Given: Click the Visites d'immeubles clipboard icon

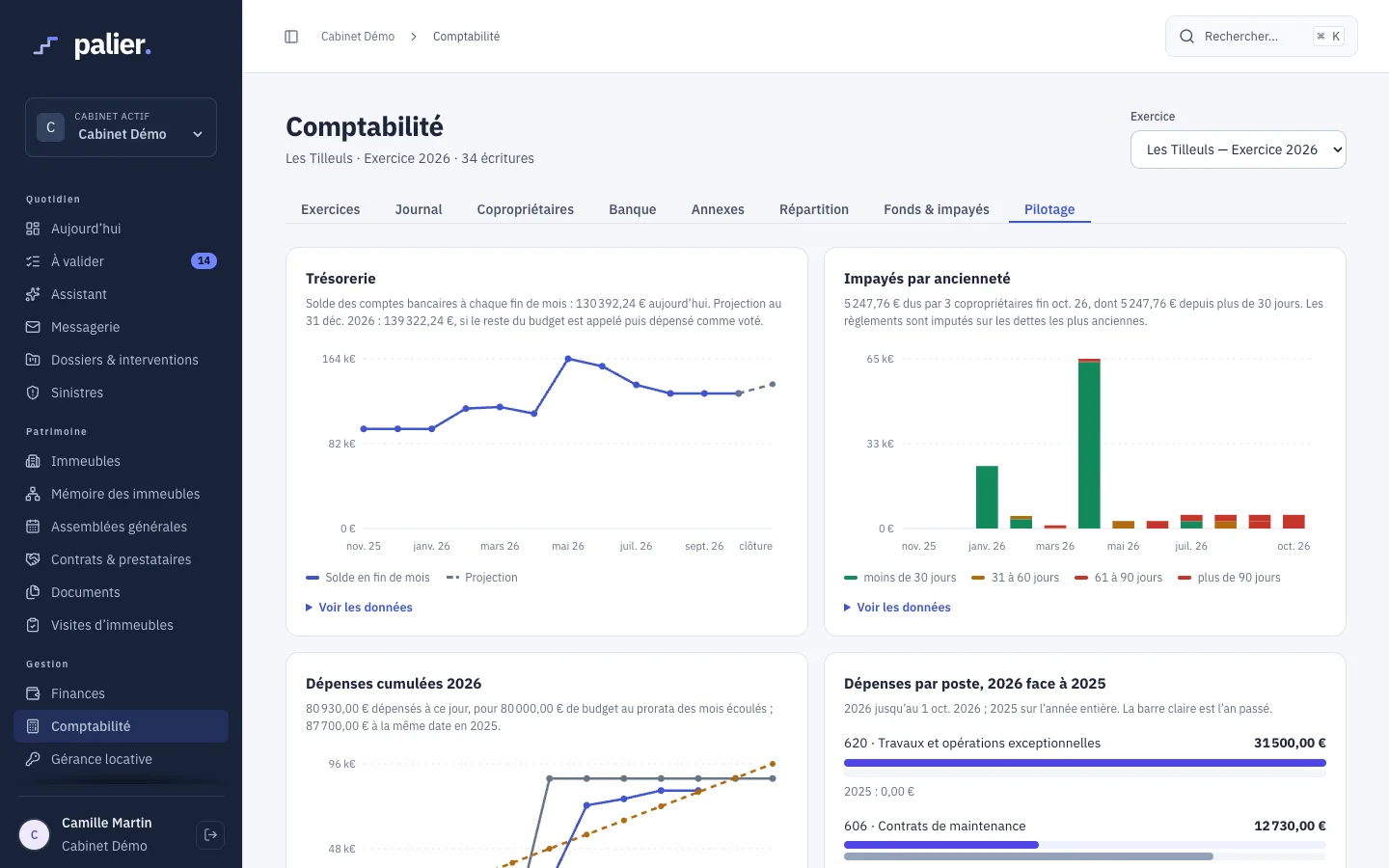Looking at the screenshot, I should point(33,625).
